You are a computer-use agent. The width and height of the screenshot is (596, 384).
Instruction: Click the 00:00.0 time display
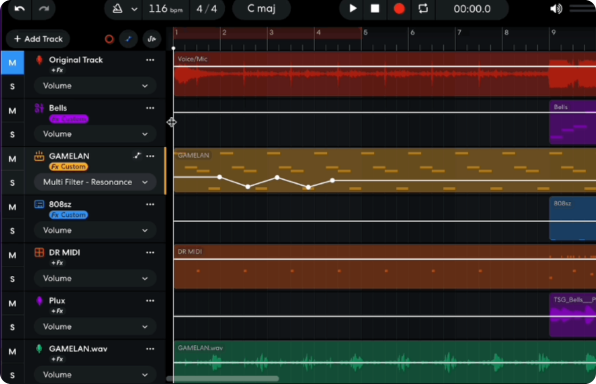point(472,8)
